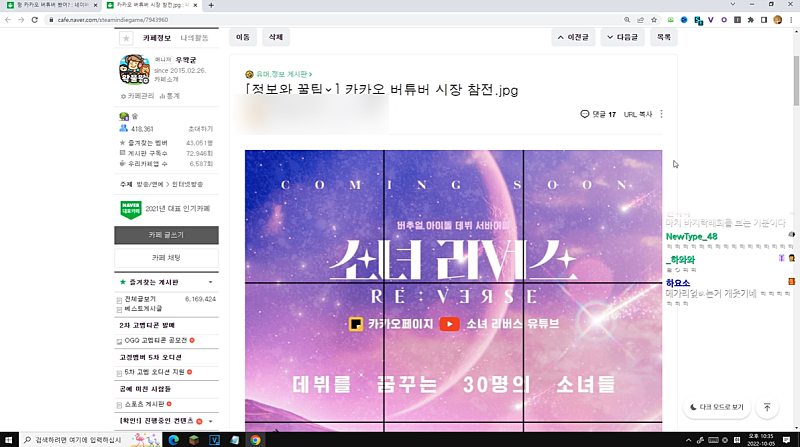Image resolution: width=800 pixels, height=447 pixels.
Task: Click URL 복사 link
Action: 638,114
